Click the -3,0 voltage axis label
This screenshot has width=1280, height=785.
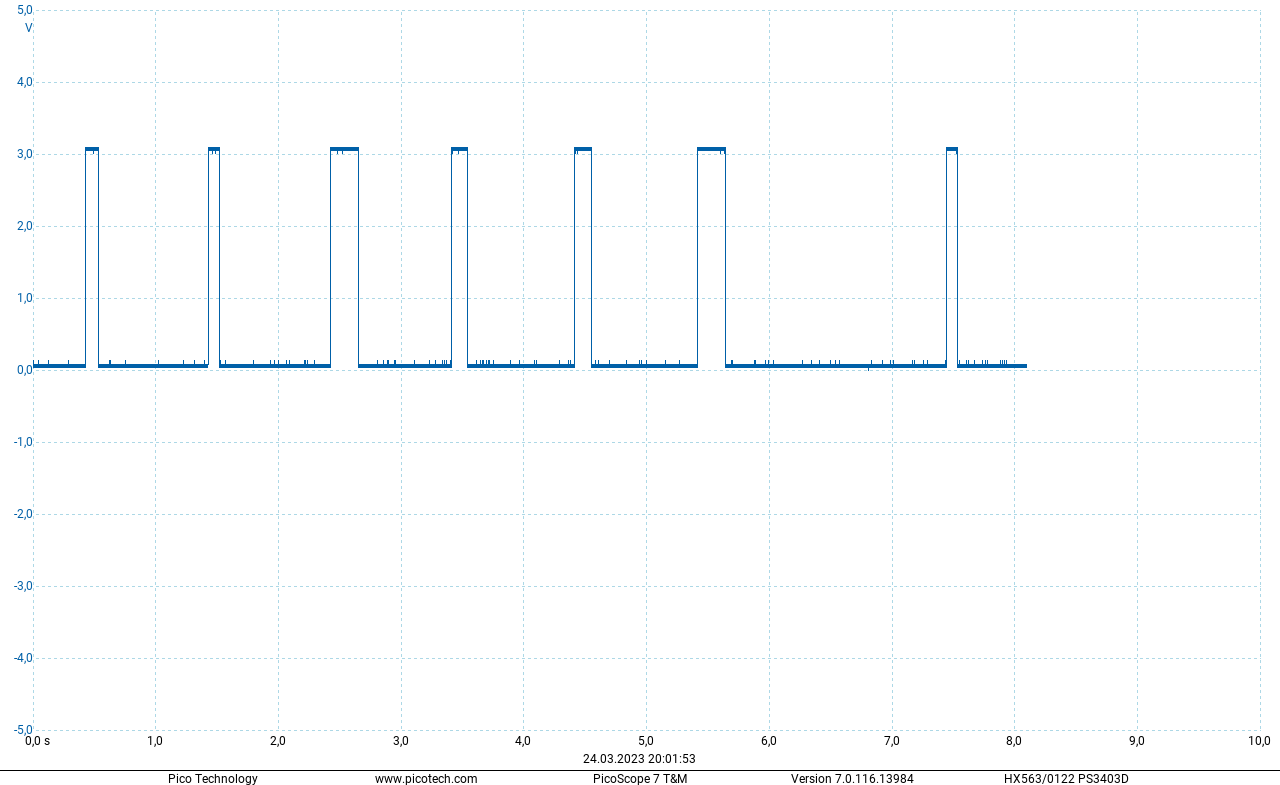24,586
